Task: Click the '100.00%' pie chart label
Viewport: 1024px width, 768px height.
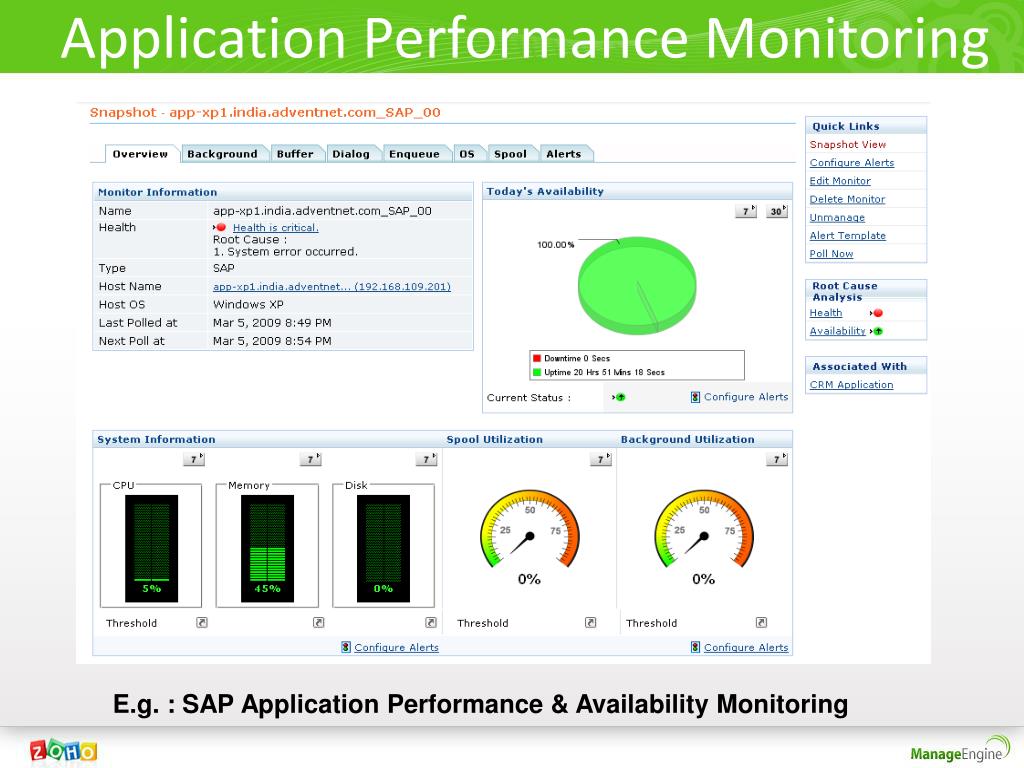Action: [556, 245]
